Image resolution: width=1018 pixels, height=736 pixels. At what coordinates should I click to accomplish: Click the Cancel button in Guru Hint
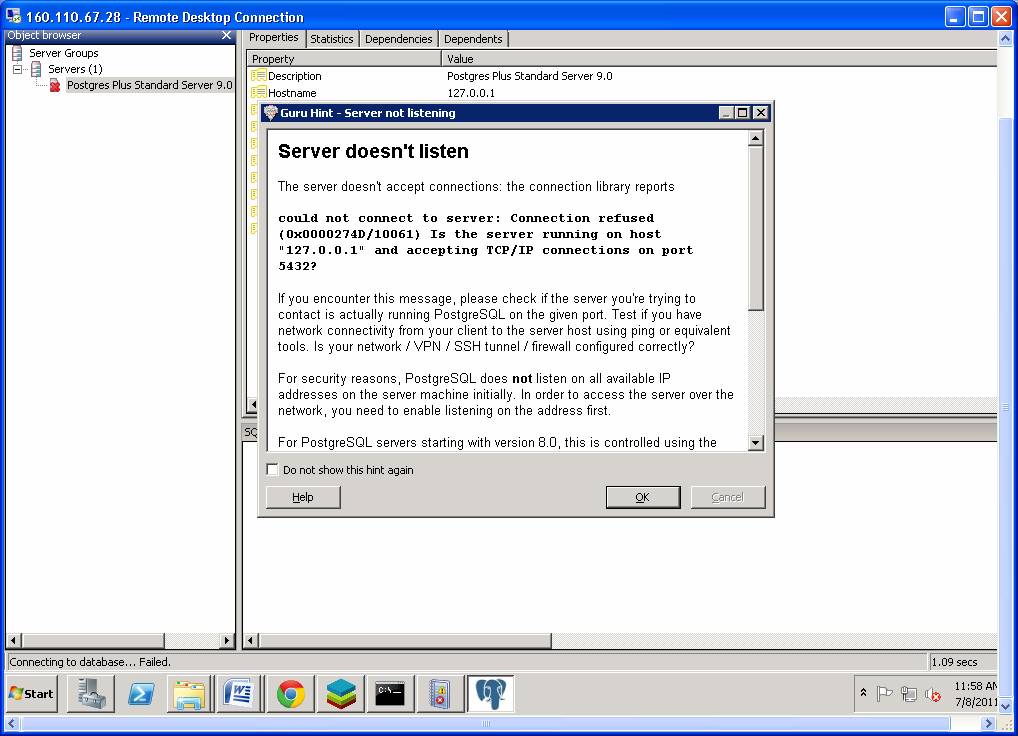click(x=727, y=497)
